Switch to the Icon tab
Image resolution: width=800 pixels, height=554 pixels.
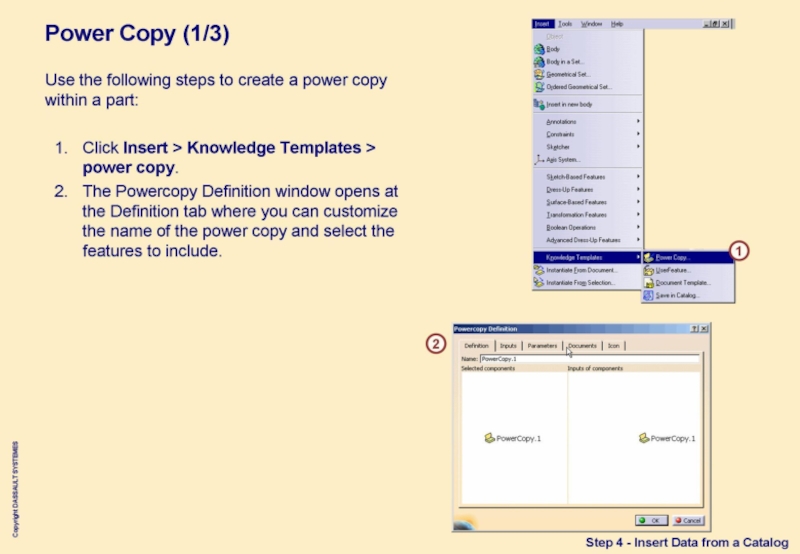pyautogui.click(x=613, y=346)
